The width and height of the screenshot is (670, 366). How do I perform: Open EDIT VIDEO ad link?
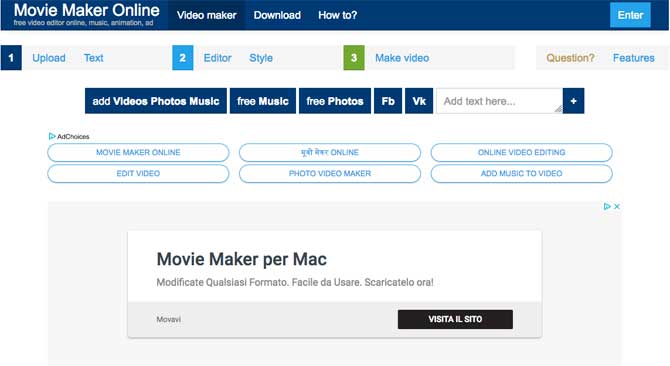pyautogui.click(x=138, y=173)
